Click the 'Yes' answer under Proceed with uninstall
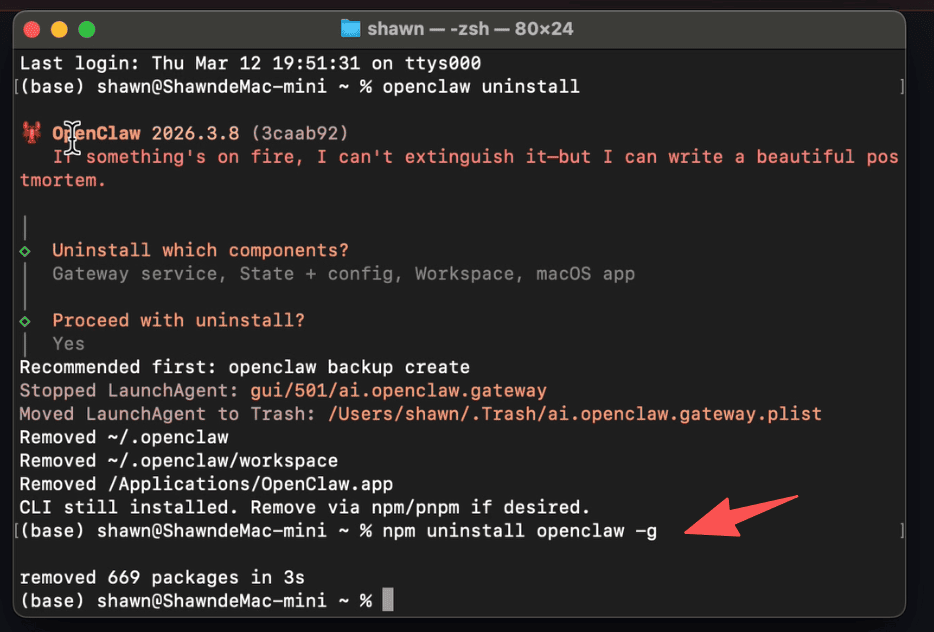This screenshot has height=632, width=934. [x=69, y=344]
